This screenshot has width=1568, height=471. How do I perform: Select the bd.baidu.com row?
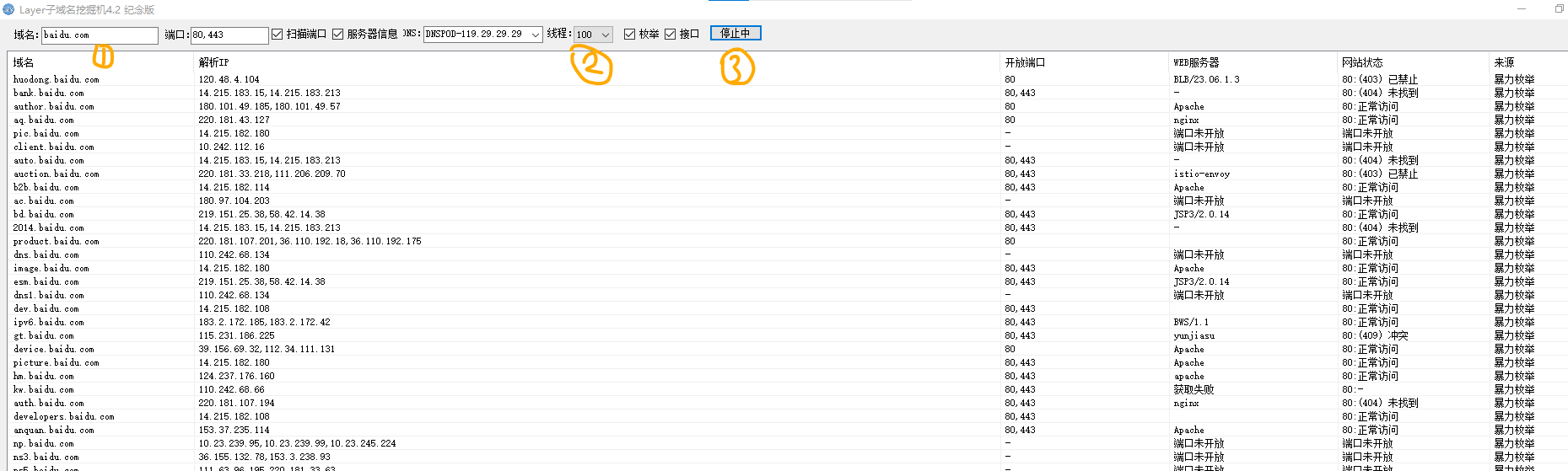pyautogui.click(x=788, y=214)
